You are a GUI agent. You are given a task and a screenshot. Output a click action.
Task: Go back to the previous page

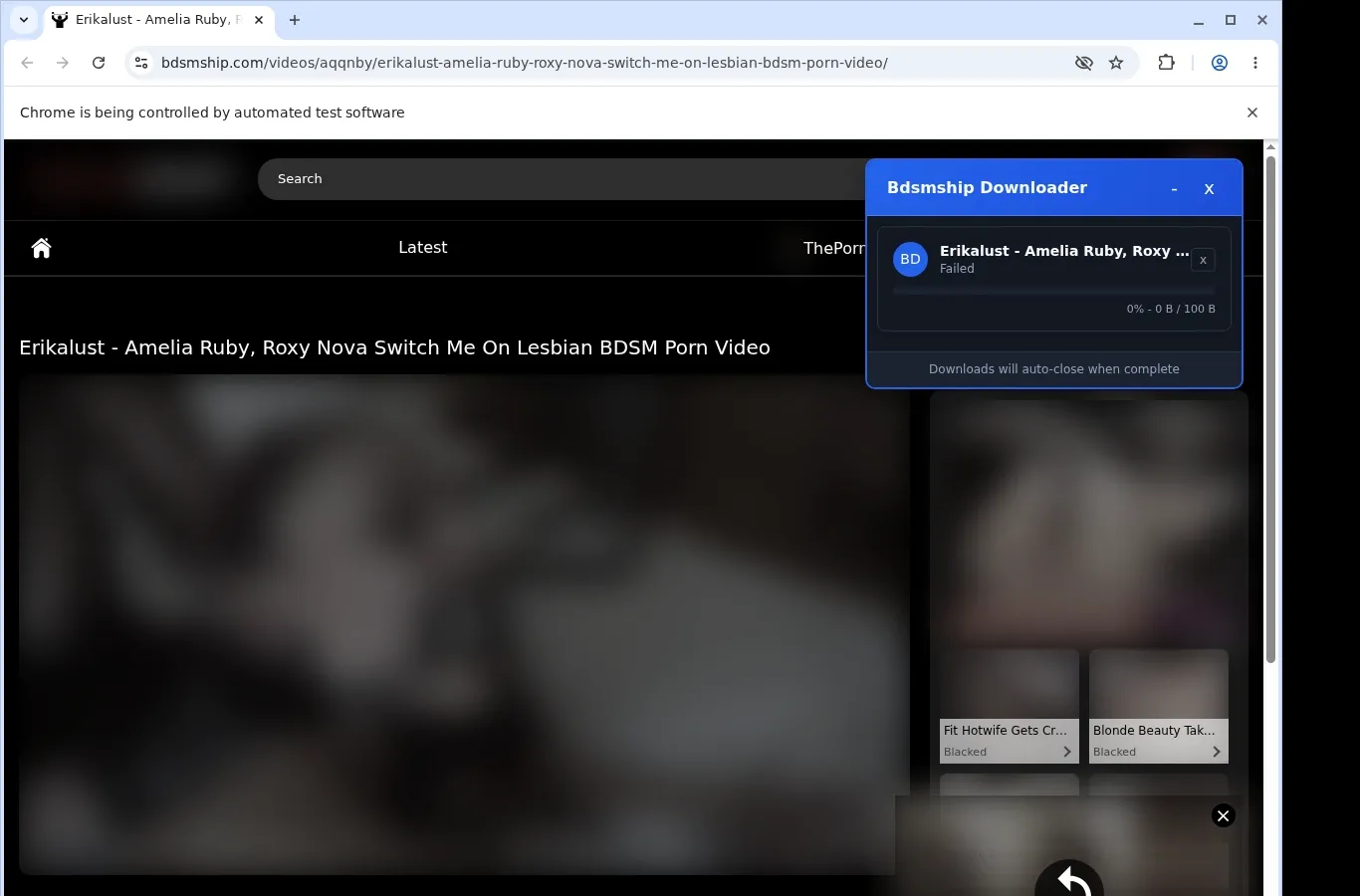point(27,63)
